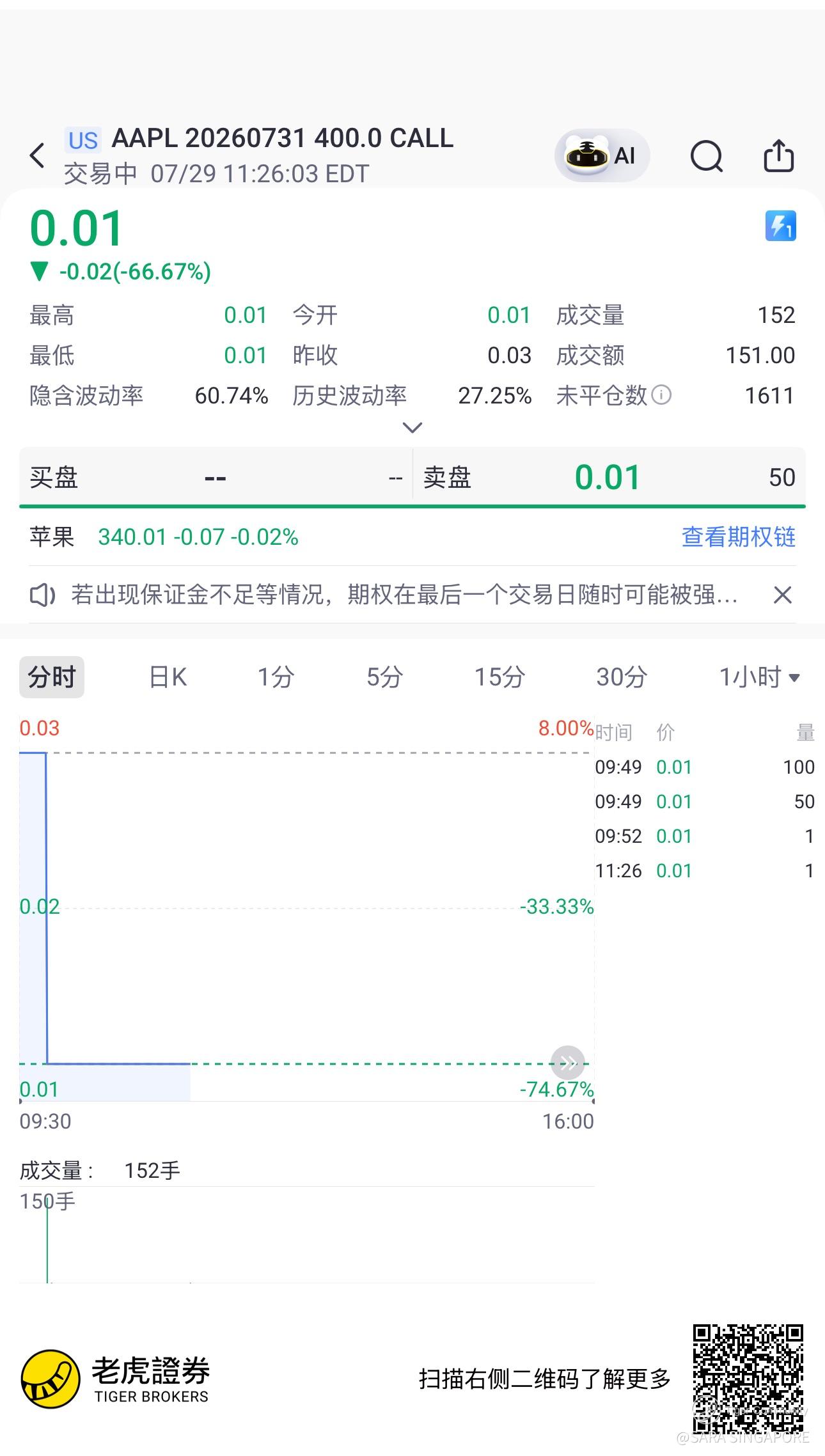
Task: Switch to the 15分 chart tab
Action: pos(499,677)
